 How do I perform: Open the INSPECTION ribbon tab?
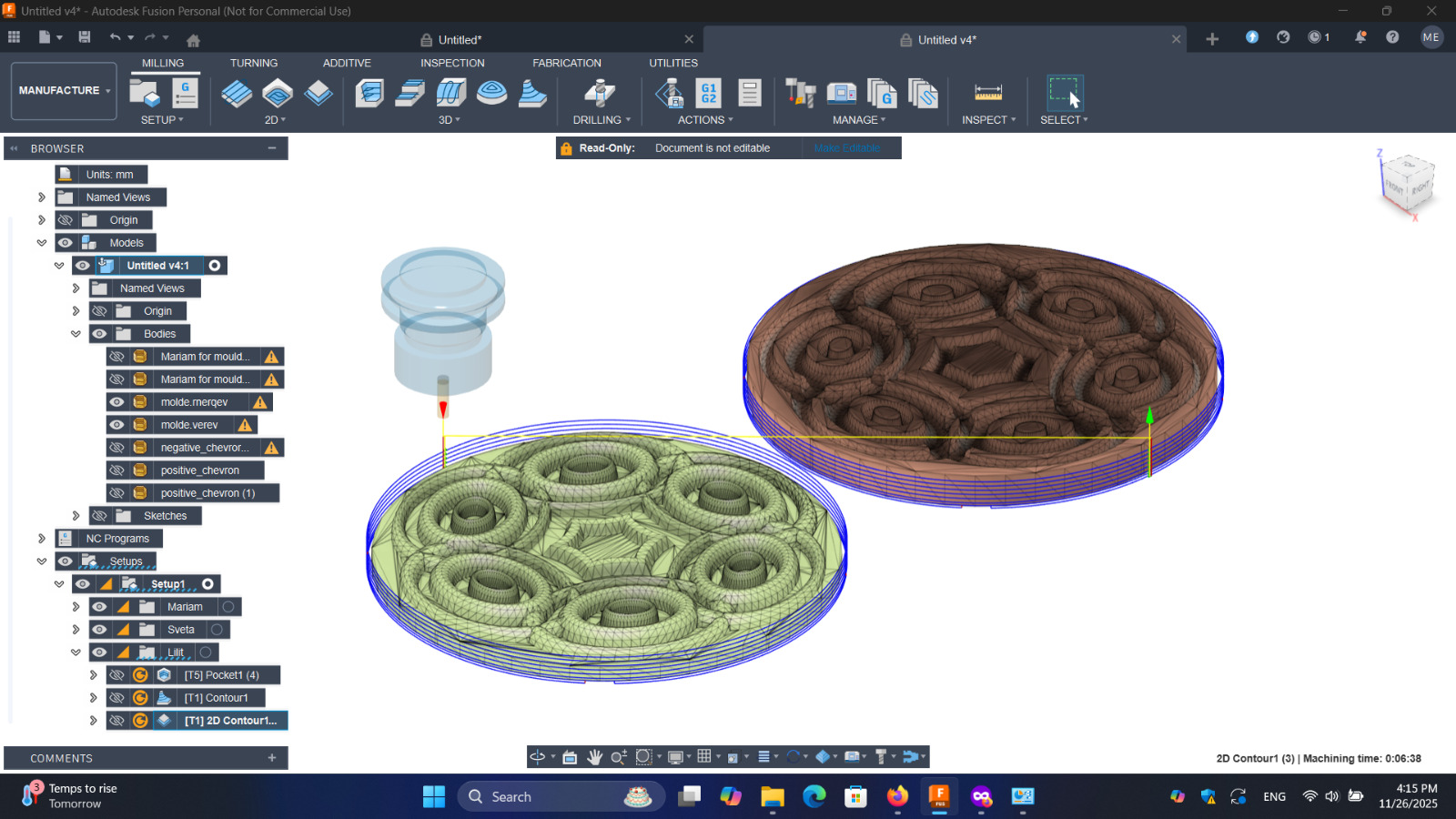452,63
